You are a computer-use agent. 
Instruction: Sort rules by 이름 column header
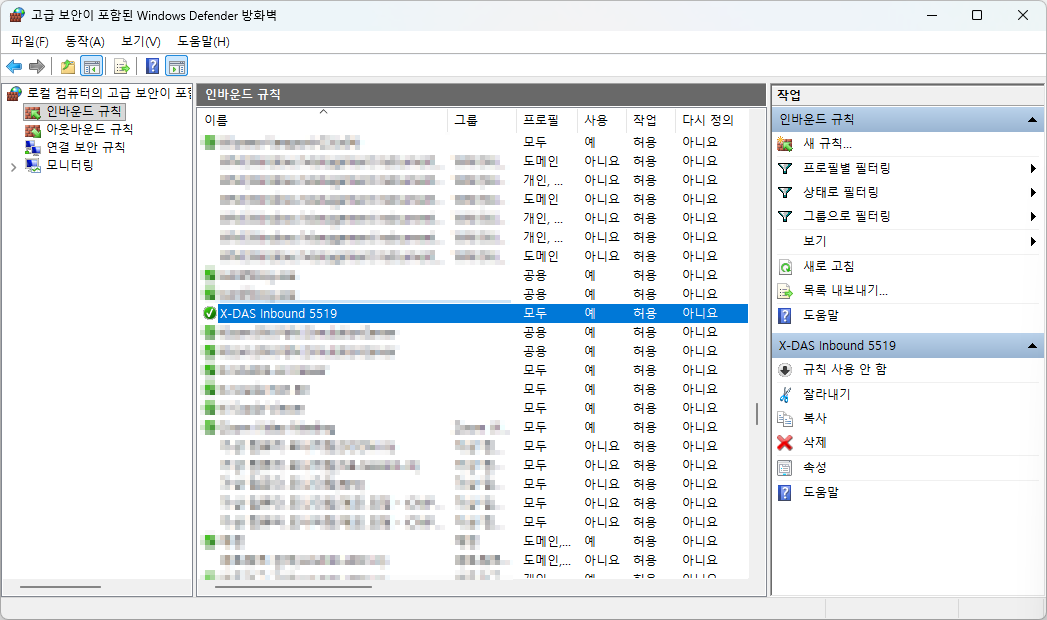(216, 120)
